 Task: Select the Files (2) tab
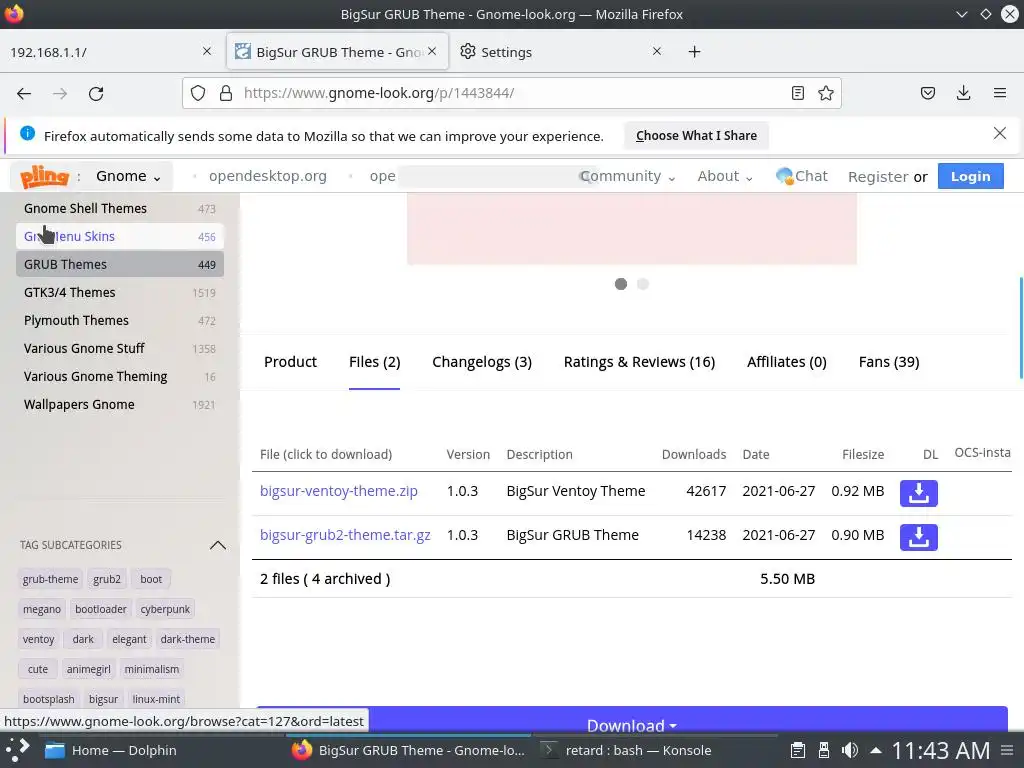pos(374,362)
